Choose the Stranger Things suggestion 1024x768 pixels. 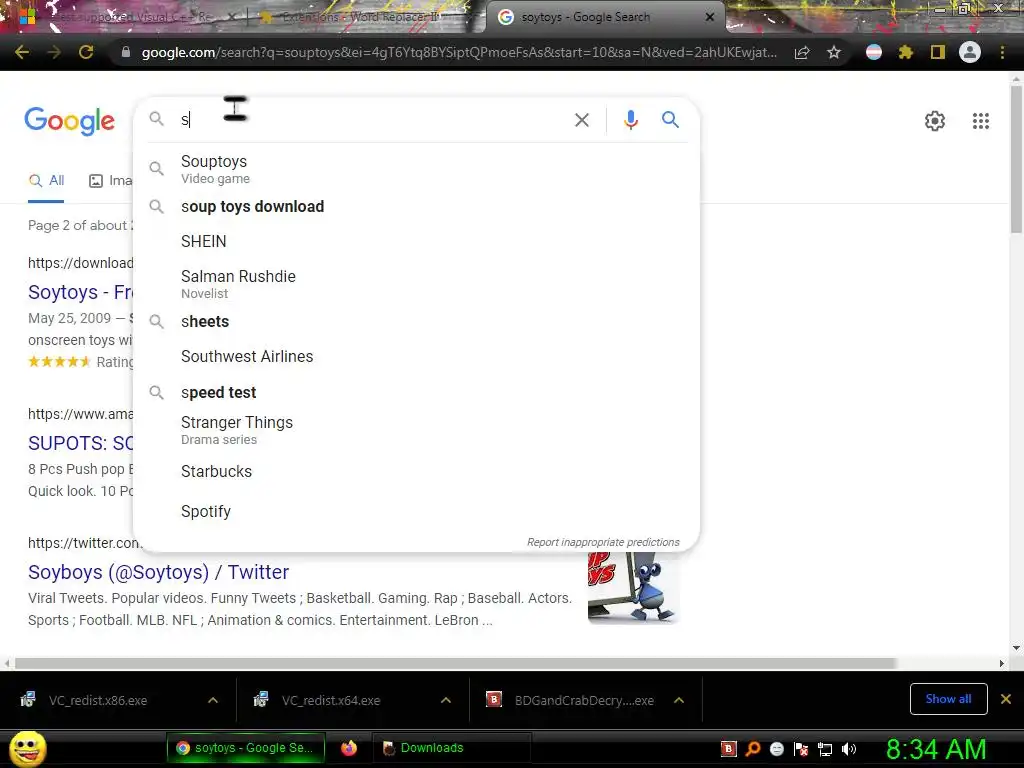click(416, 430)
